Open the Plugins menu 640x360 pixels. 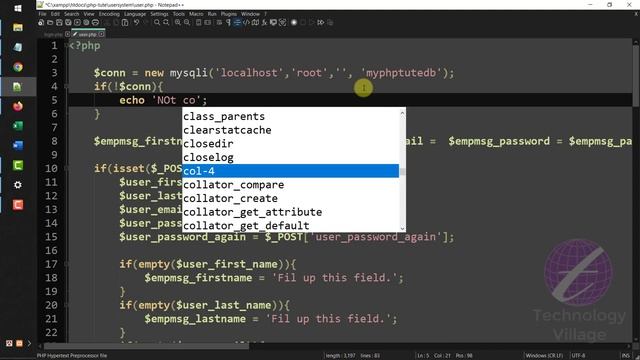tap(229, 14)
